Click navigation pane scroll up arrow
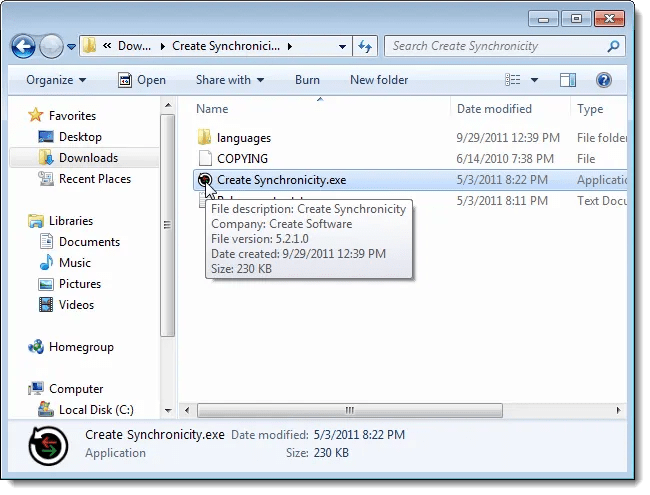The height and width of the screenshot is (495, 650). 168,105
